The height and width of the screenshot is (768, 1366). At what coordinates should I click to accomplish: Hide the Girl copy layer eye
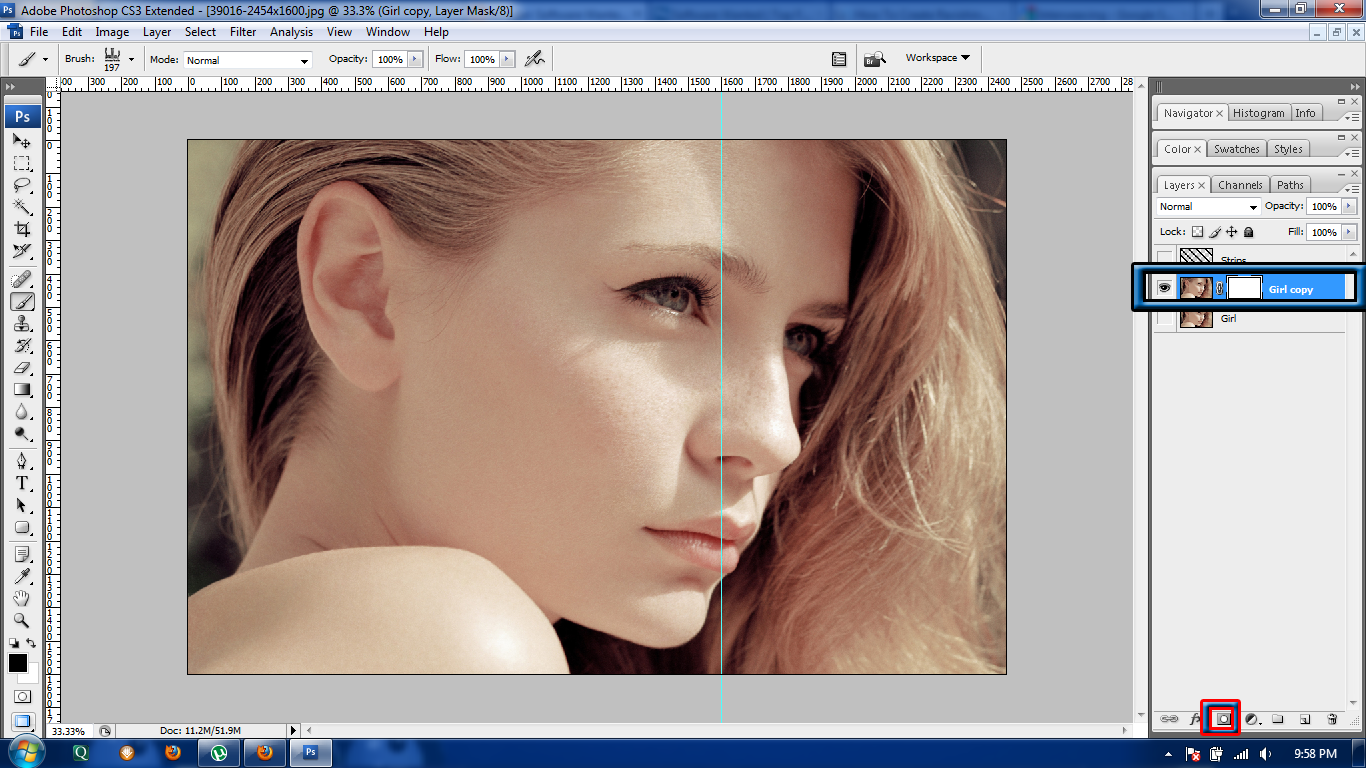1164,288
